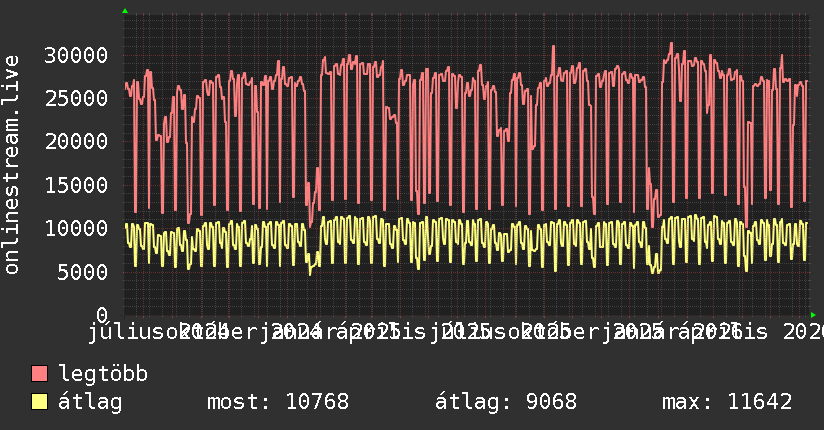Viewport: 824px width, 430px height.
Task: Click the 10000 y-axis label
Action: (x=76, y=228)
